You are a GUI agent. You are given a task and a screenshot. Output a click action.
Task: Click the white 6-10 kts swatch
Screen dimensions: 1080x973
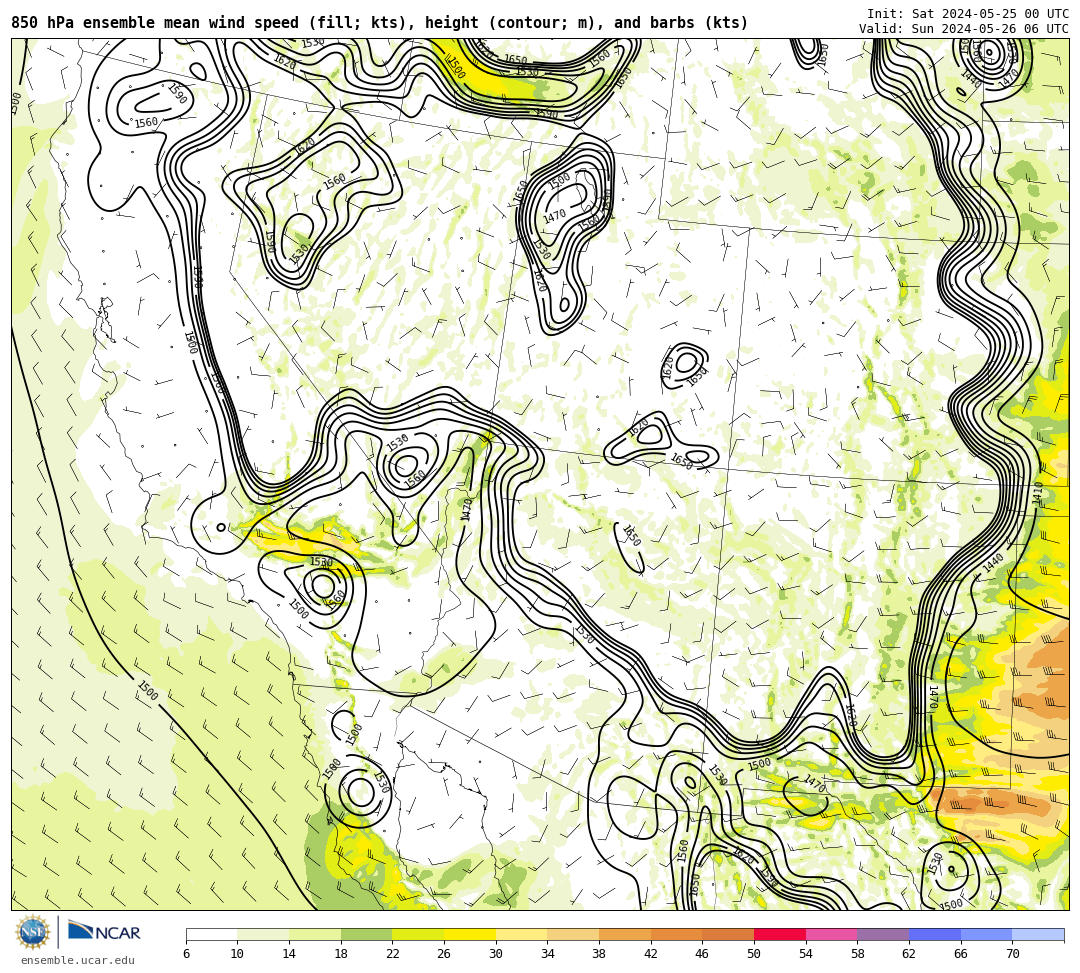pos(211,934)
